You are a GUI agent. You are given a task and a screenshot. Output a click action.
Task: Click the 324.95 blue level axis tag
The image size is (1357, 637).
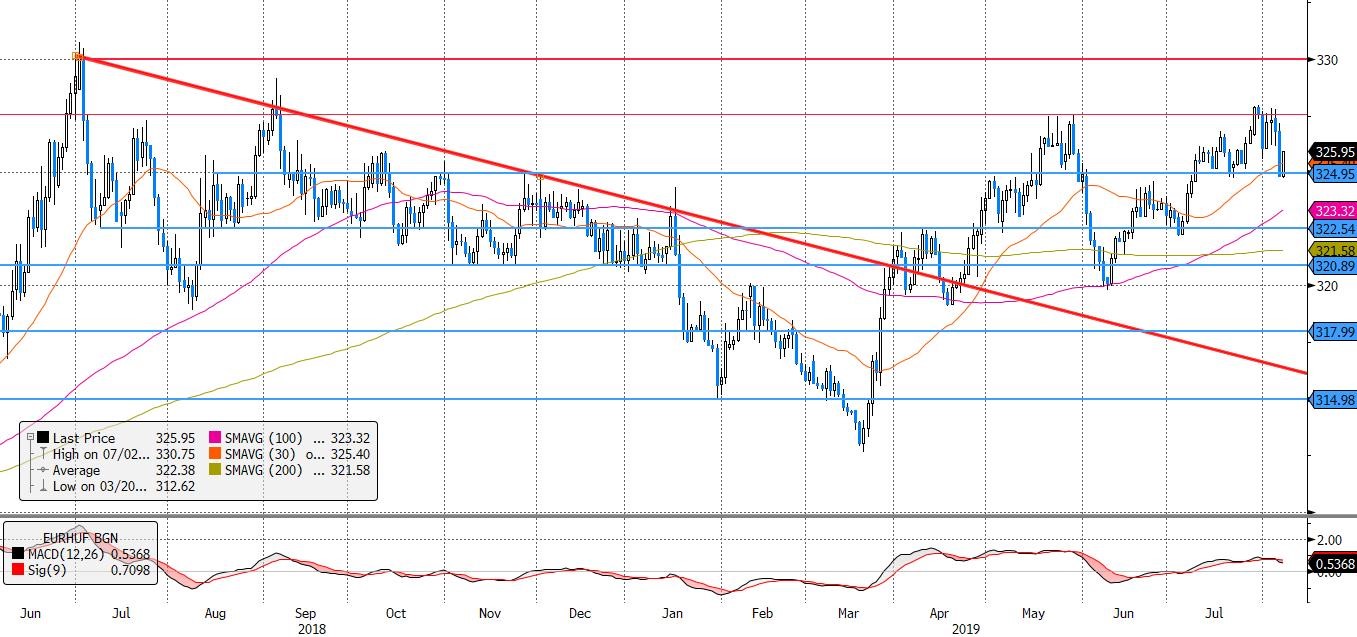click(x=1333, y=174)
